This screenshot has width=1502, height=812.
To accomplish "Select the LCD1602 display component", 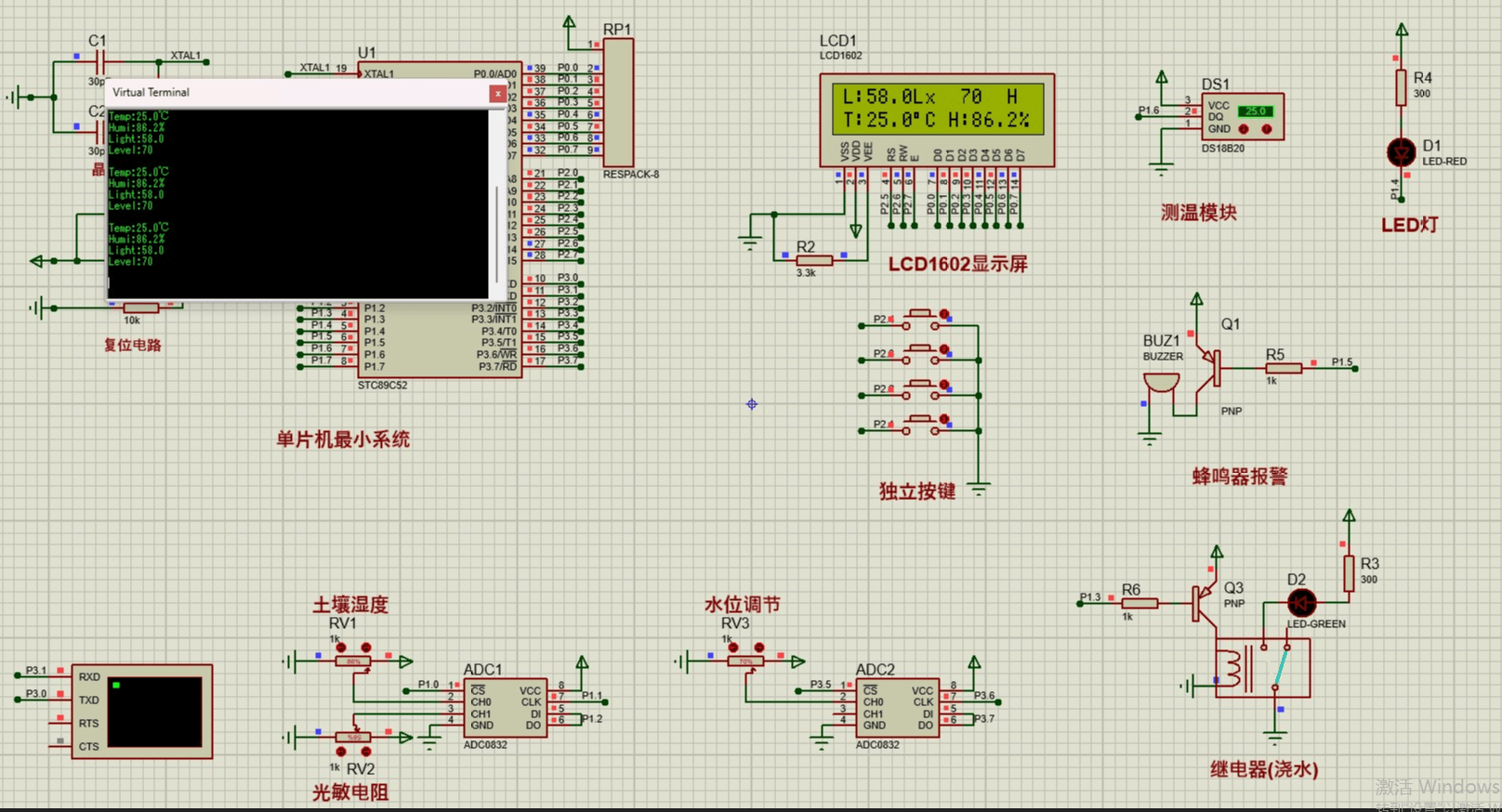I will 937,120.
